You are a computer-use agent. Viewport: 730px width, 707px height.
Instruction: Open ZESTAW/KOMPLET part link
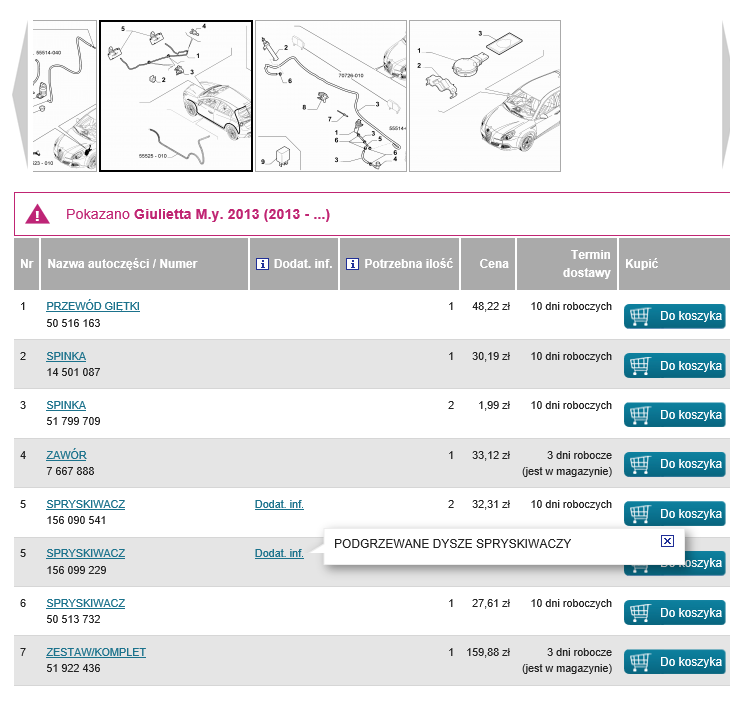click(96, 652)
